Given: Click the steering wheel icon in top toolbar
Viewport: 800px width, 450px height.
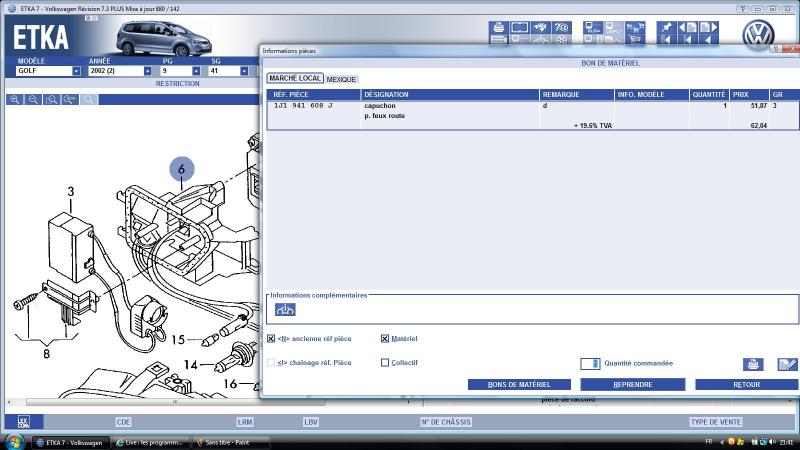Looking at the screenshot, I should click(561, 40).
